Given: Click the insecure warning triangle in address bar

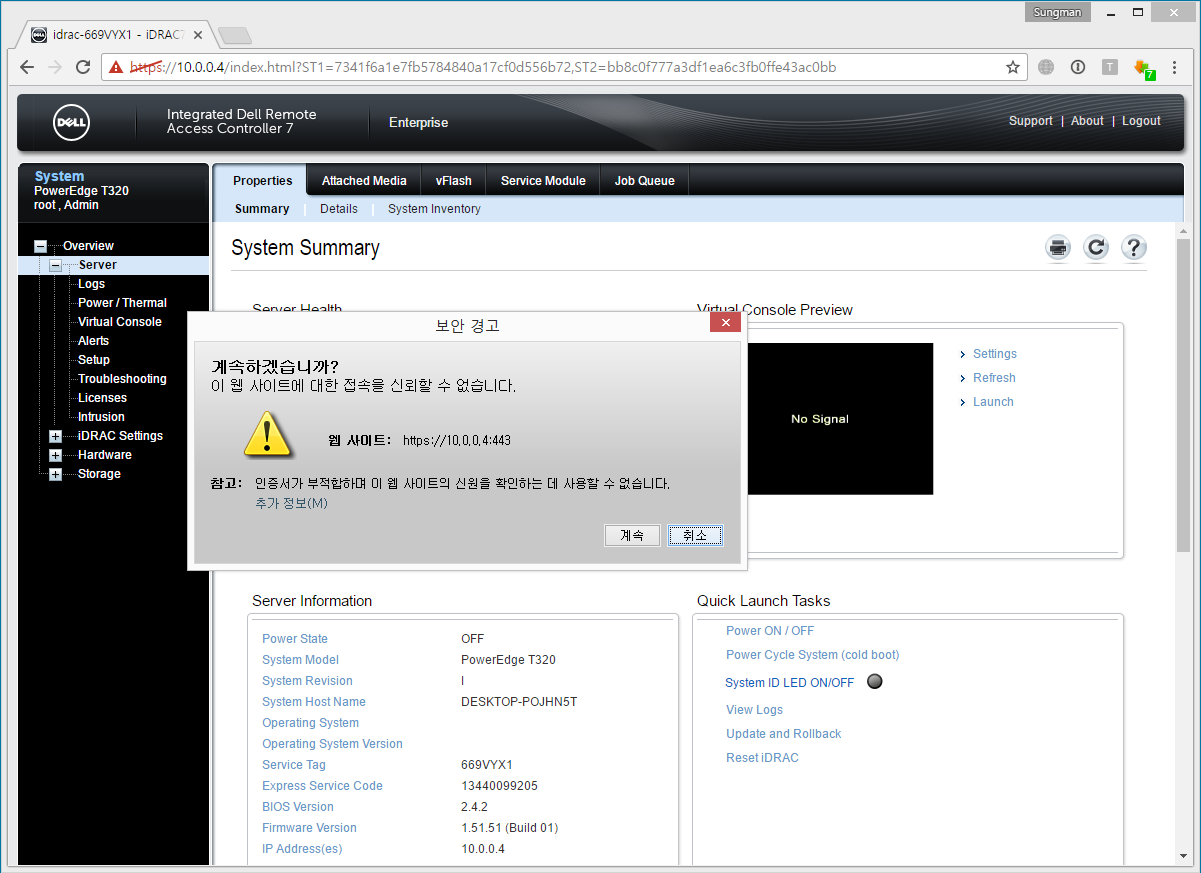Looking at the screenshot, I should coord(117,67).
